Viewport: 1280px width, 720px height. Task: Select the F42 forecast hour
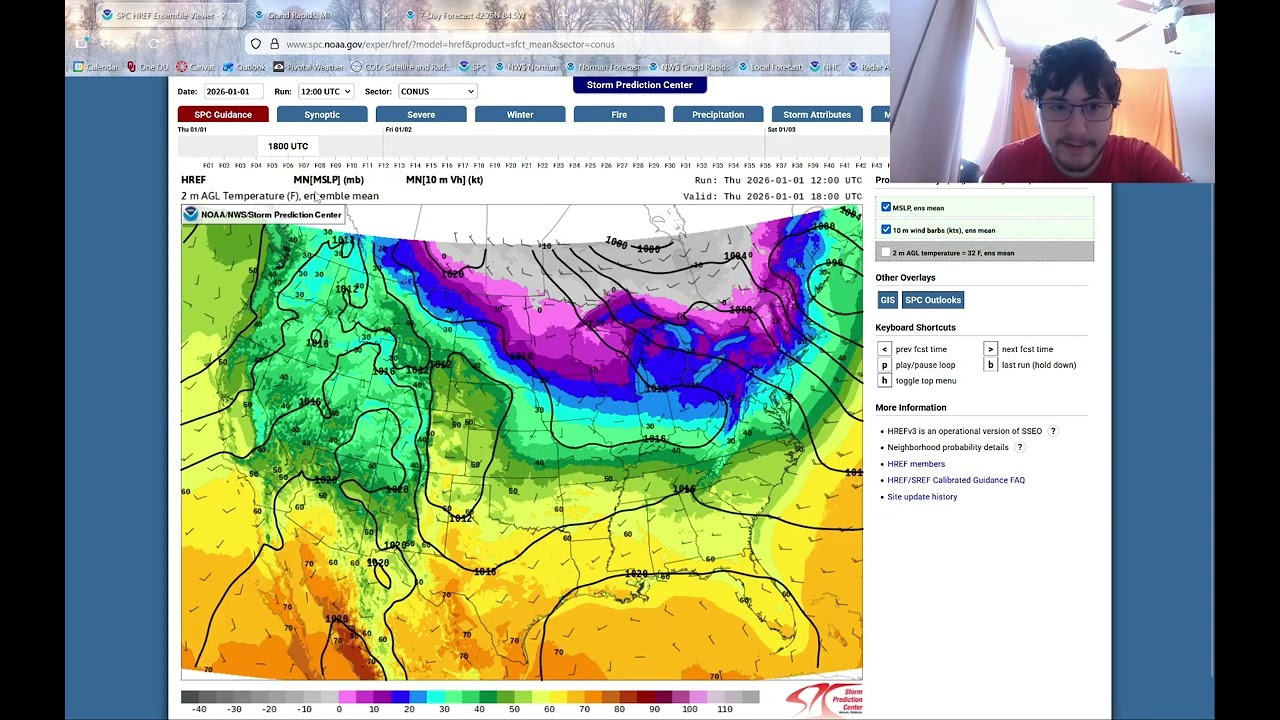pos(861,165)
